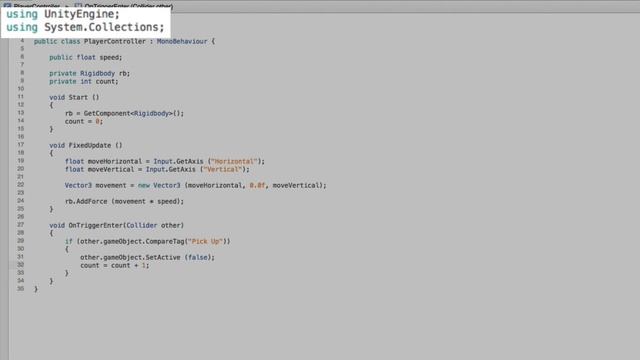Screen dimensions: 640x360
Task: Click the Collider parameter type
Action: click(142, 225)
